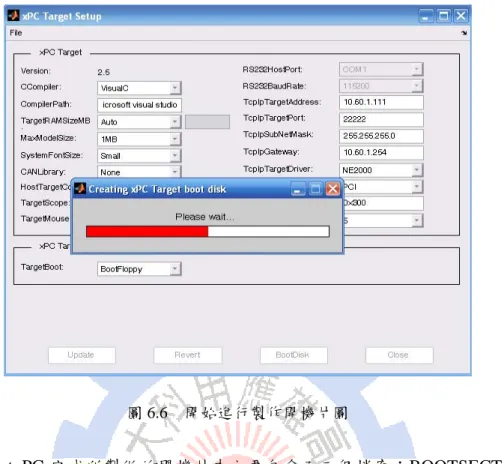The width and height of the screenshot is (504, 464).
Task: Expand the CCompiler VisualC dropdown
Action: (x=139, y=88)
